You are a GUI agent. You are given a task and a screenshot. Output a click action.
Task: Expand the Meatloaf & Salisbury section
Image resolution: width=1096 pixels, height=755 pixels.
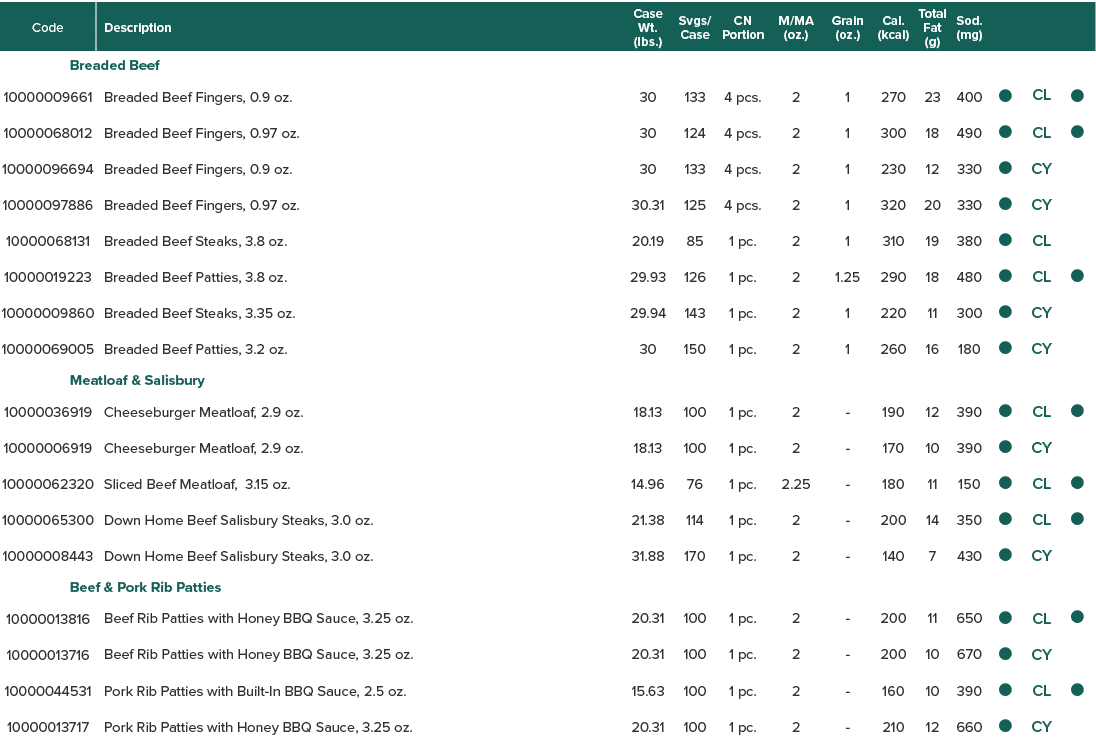tap(138, 380)
